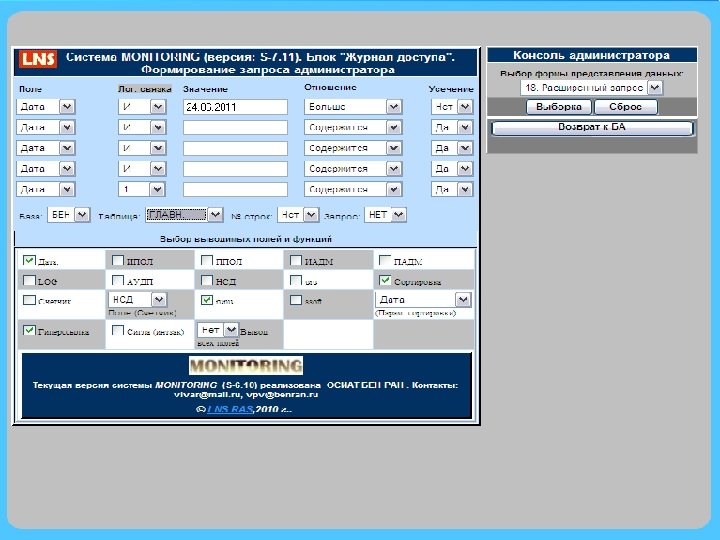Enable the ПАДМ checkbox

[x=385, y=260]
